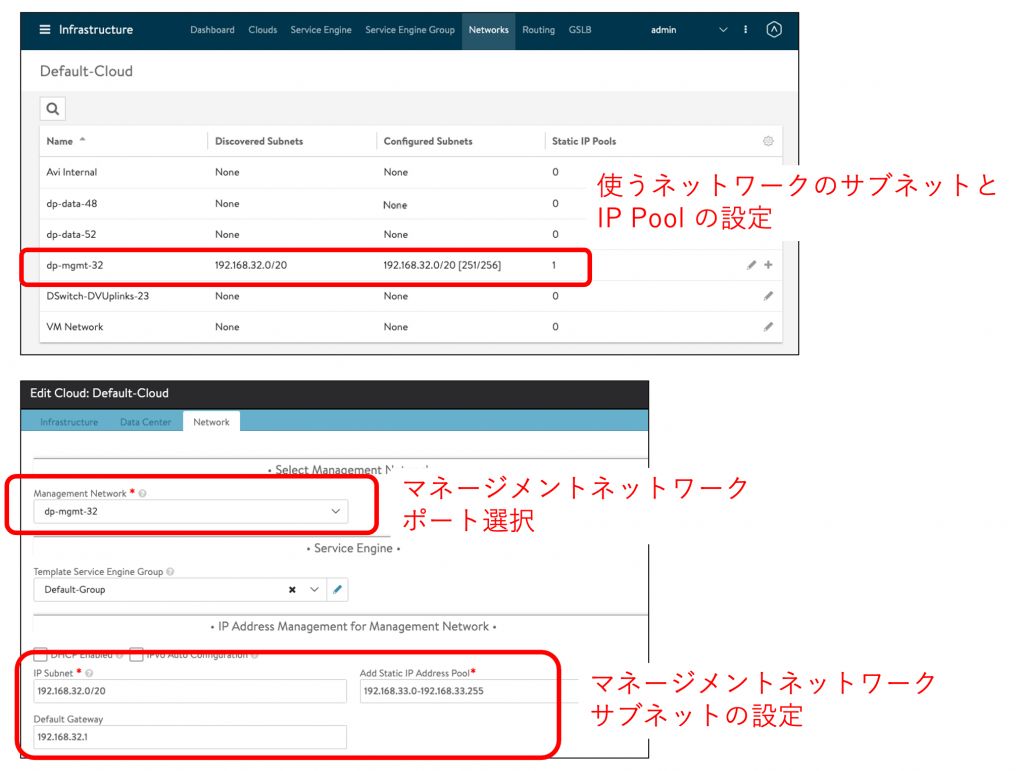Open the Service Engine page
Viewport: 1024px width, 771px height.
pos(321,30)
